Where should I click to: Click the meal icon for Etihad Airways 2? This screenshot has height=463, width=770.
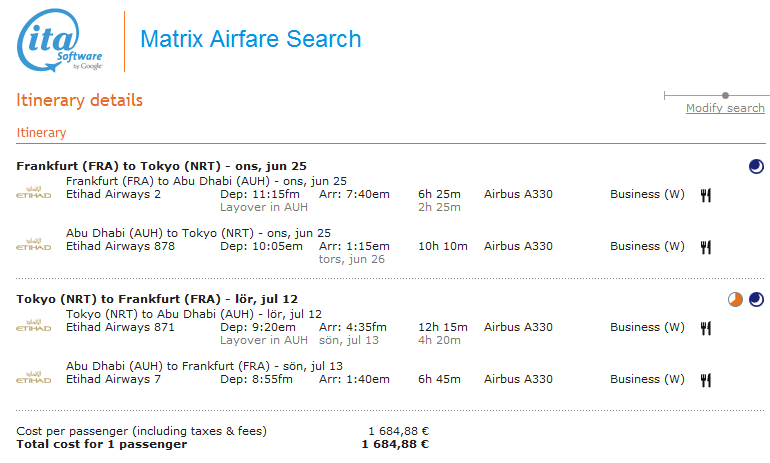tap(705, 195)
